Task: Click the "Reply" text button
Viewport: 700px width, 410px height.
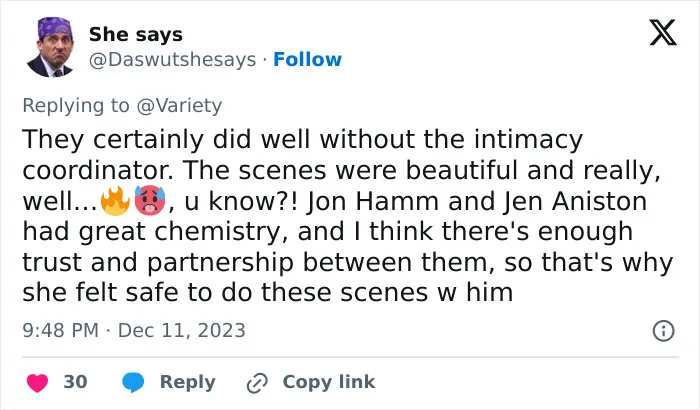Action: (188, 382)
